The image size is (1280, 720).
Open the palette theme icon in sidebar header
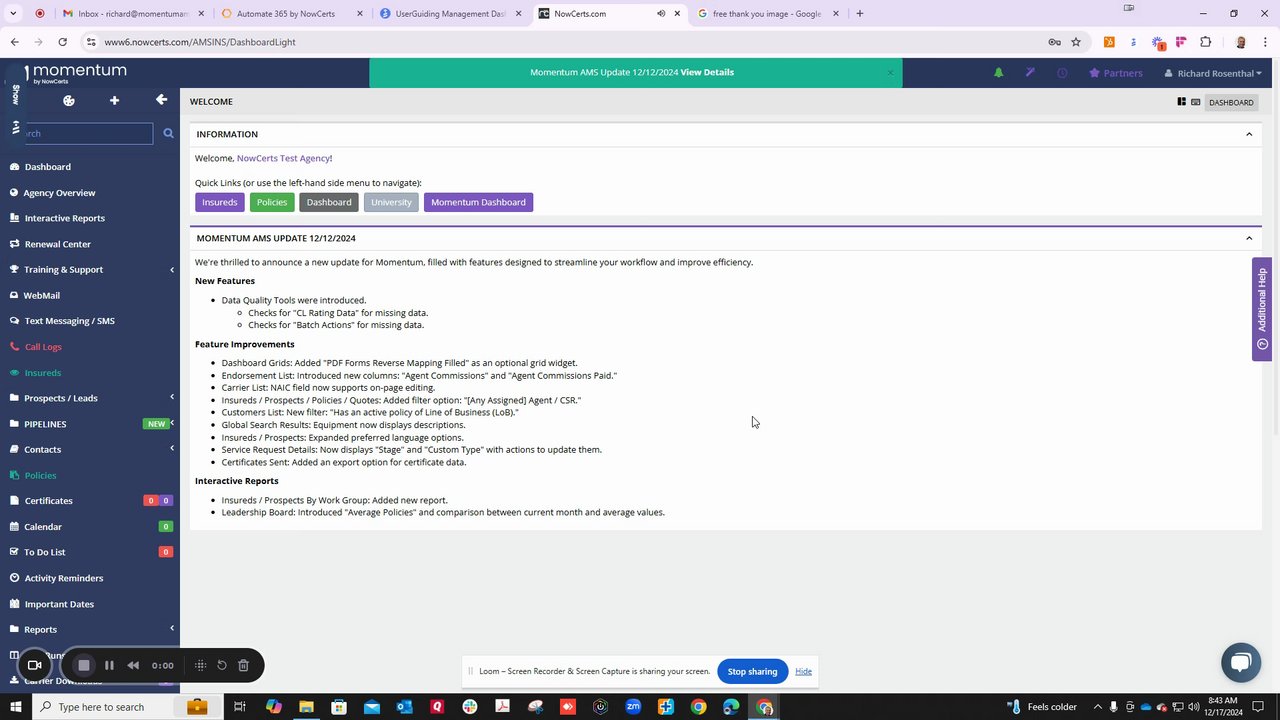pos(68,100)
